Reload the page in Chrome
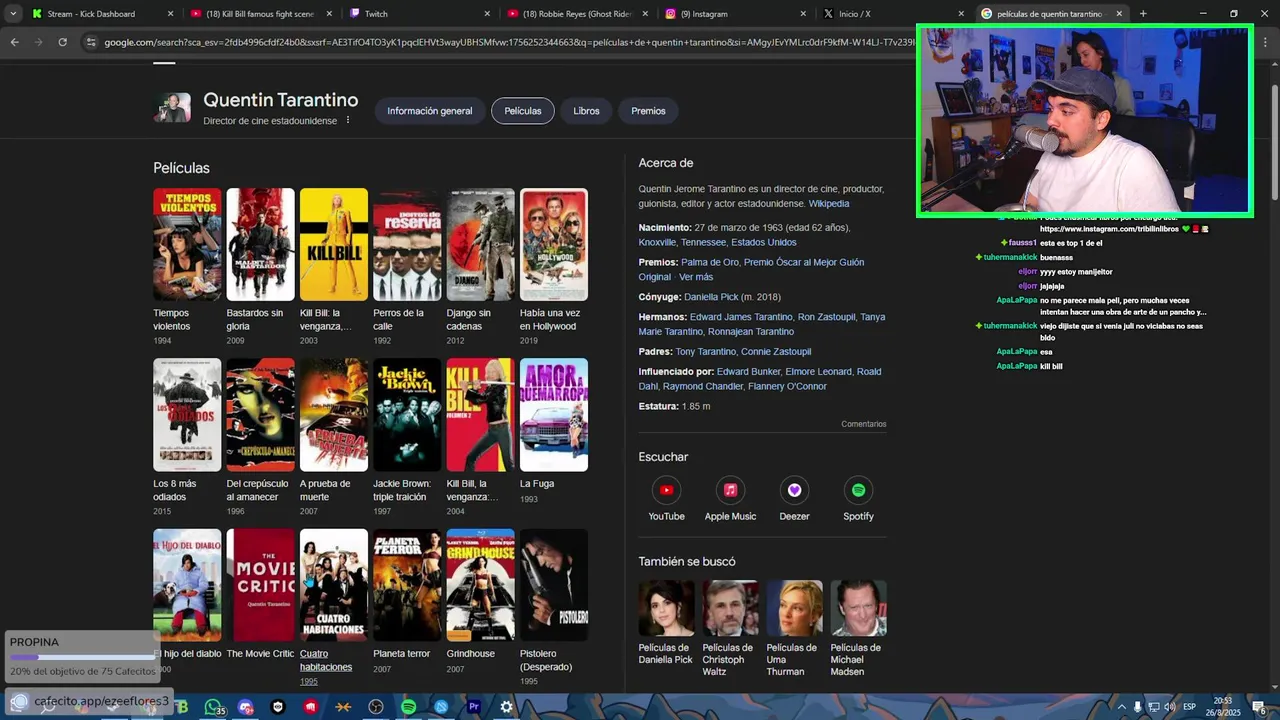 [62, 42]
